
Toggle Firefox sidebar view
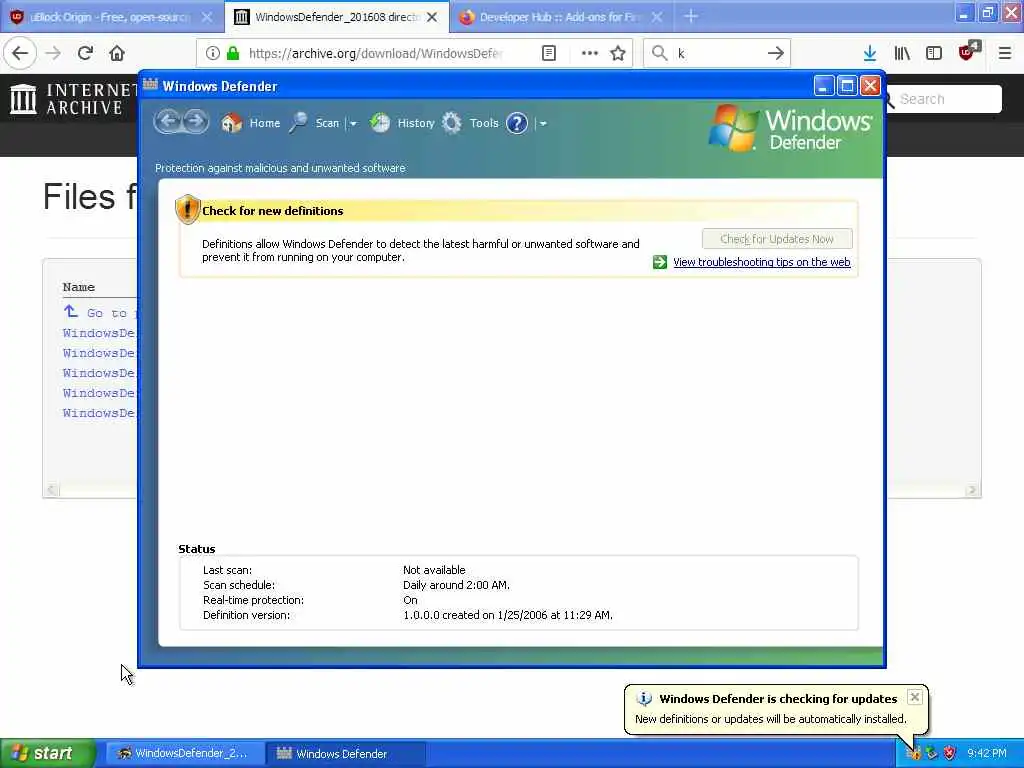934,53
